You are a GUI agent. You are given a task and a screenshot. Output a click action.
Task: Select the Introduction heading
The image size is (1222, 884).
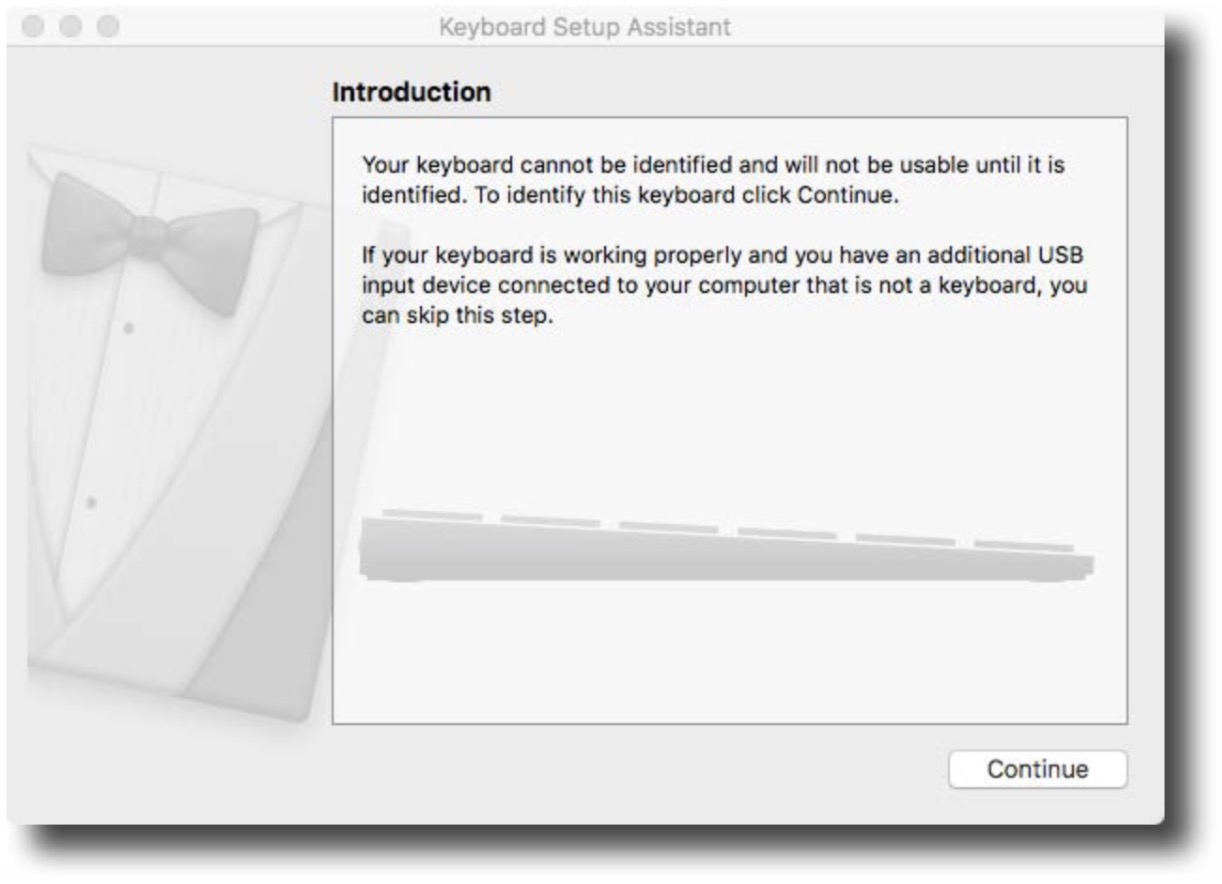pos(411,93)
